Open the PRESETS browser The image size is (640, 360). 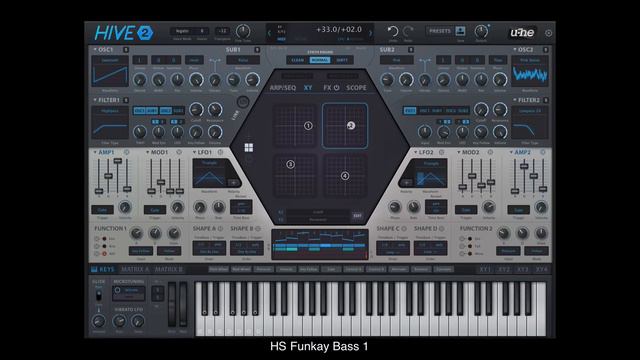pyautogui.click(x=440, y=31)
